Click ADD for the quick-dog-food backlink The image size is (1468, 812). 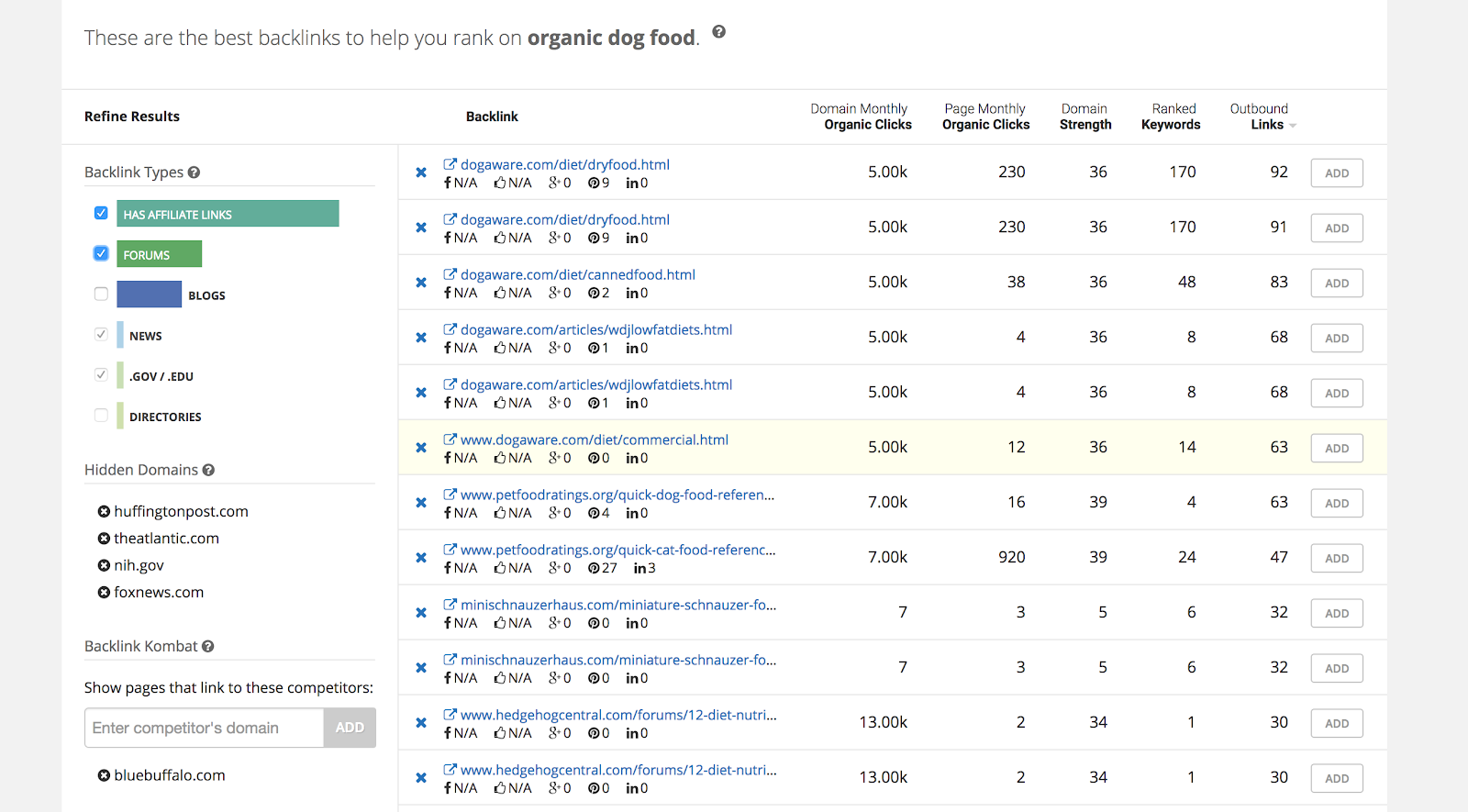1337,503
